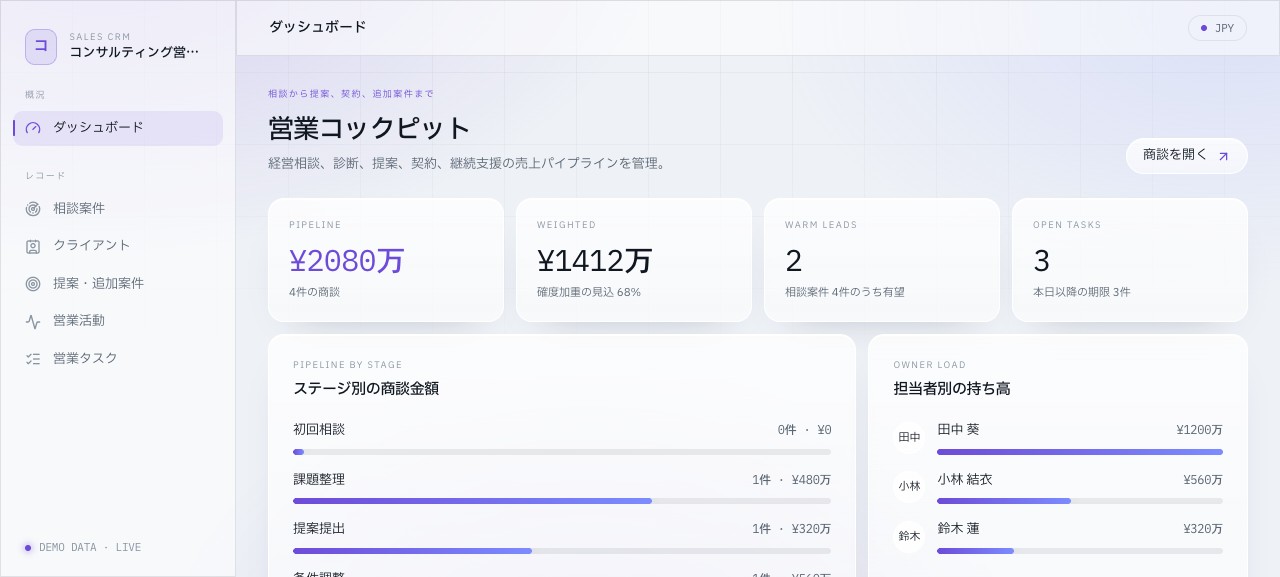The width and height of the screenshot is (1280, 577).
Task: Click the 課題整理 stage label
Action: pos(319,479)
